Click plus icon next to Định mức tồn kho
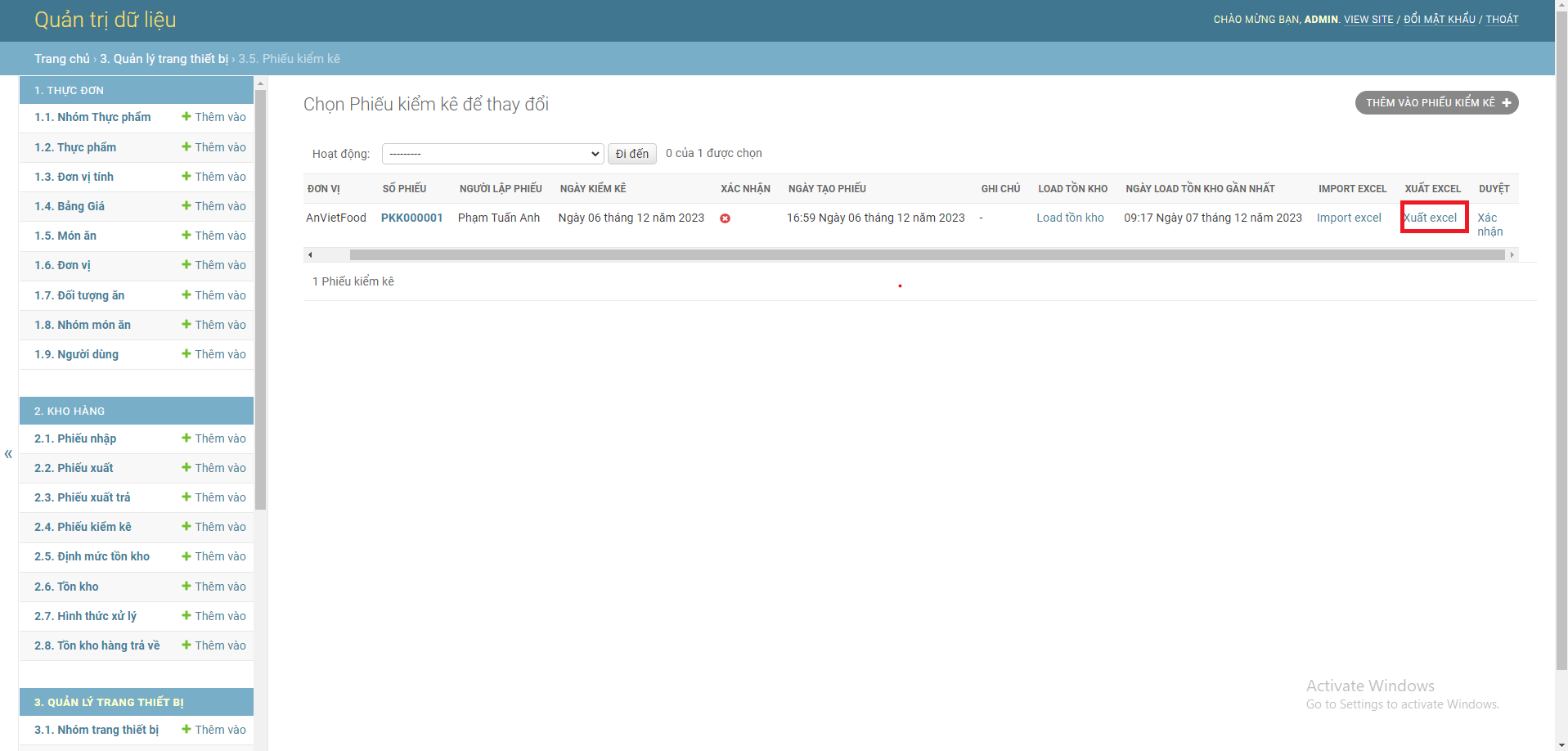The image size is (1568, 751). 186,556
